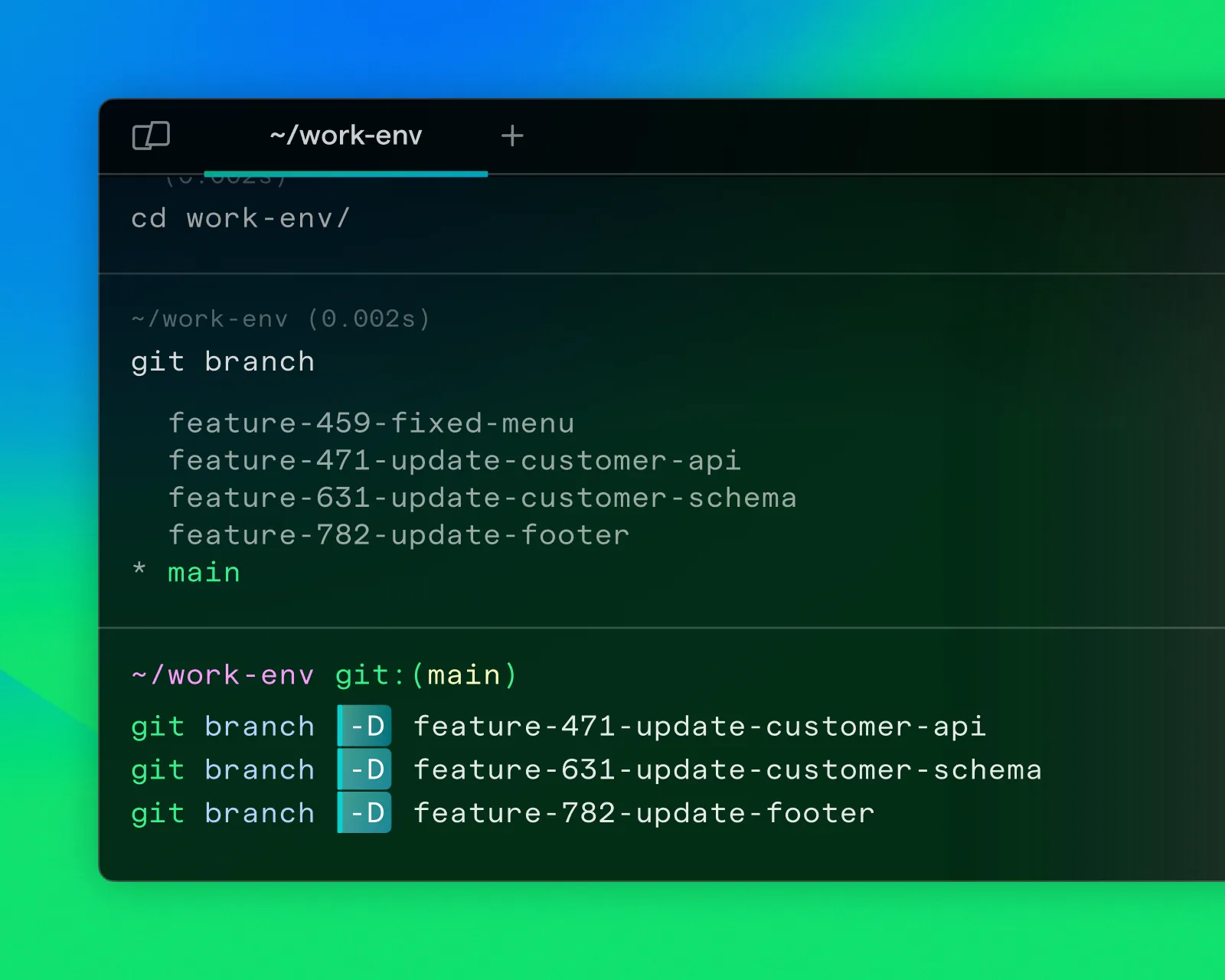Viewport: 1225px width, 980px height.
Task: Click the -D flag on first input line
Action: 365,726
